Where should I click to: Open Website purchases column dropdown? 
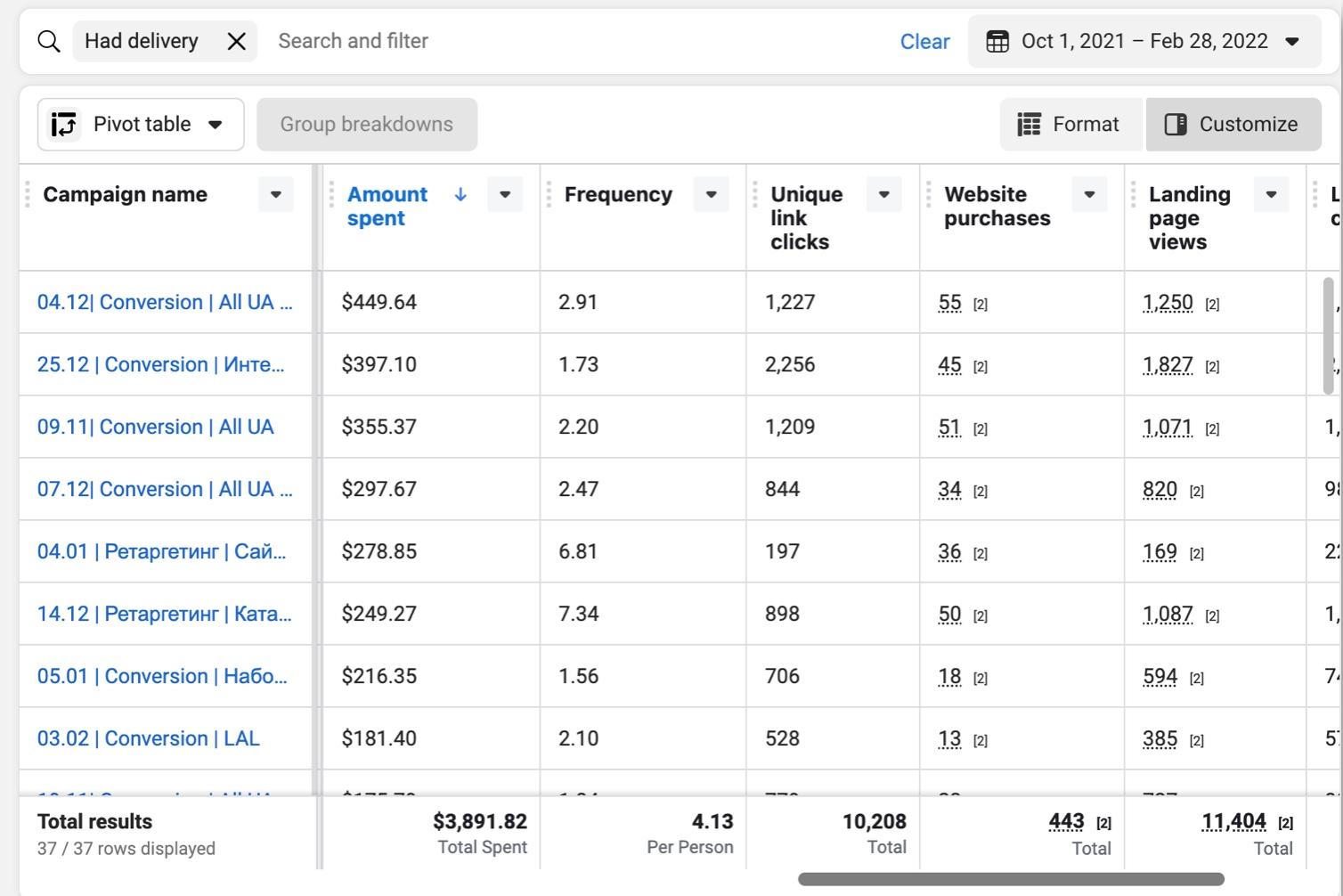pos(1089,195)
